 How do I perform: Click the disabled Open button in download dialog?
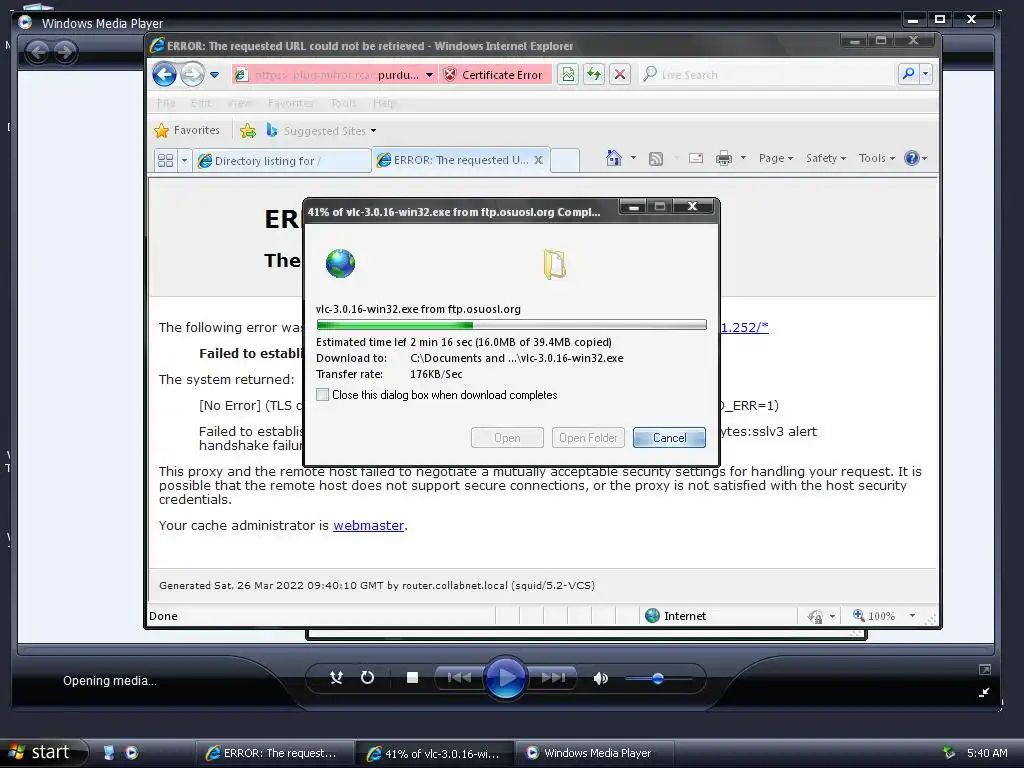click(507, 438)
